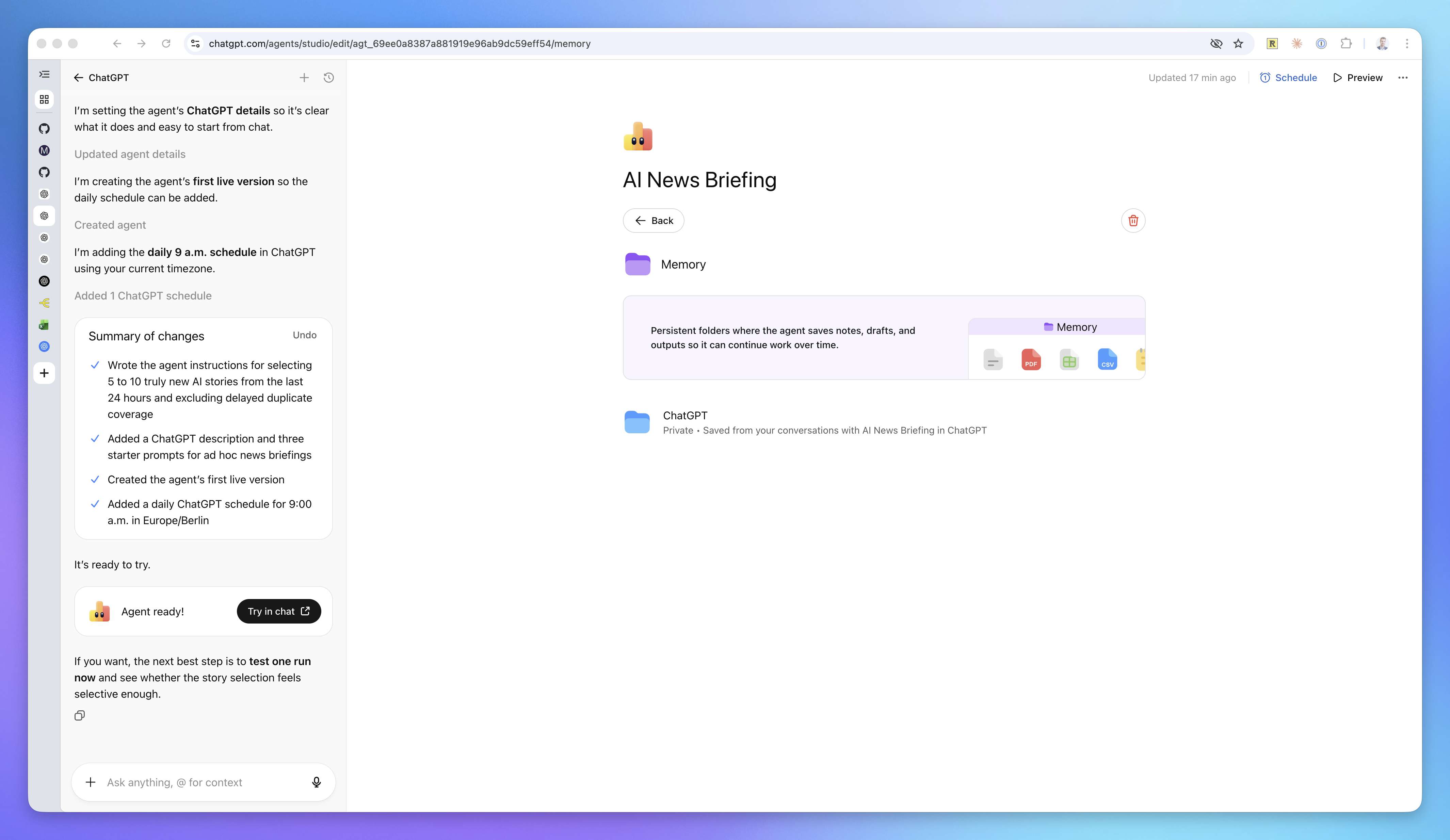Click the "Created agent" step
This screenshot has height=840, width=1450.
click(110, 225)
